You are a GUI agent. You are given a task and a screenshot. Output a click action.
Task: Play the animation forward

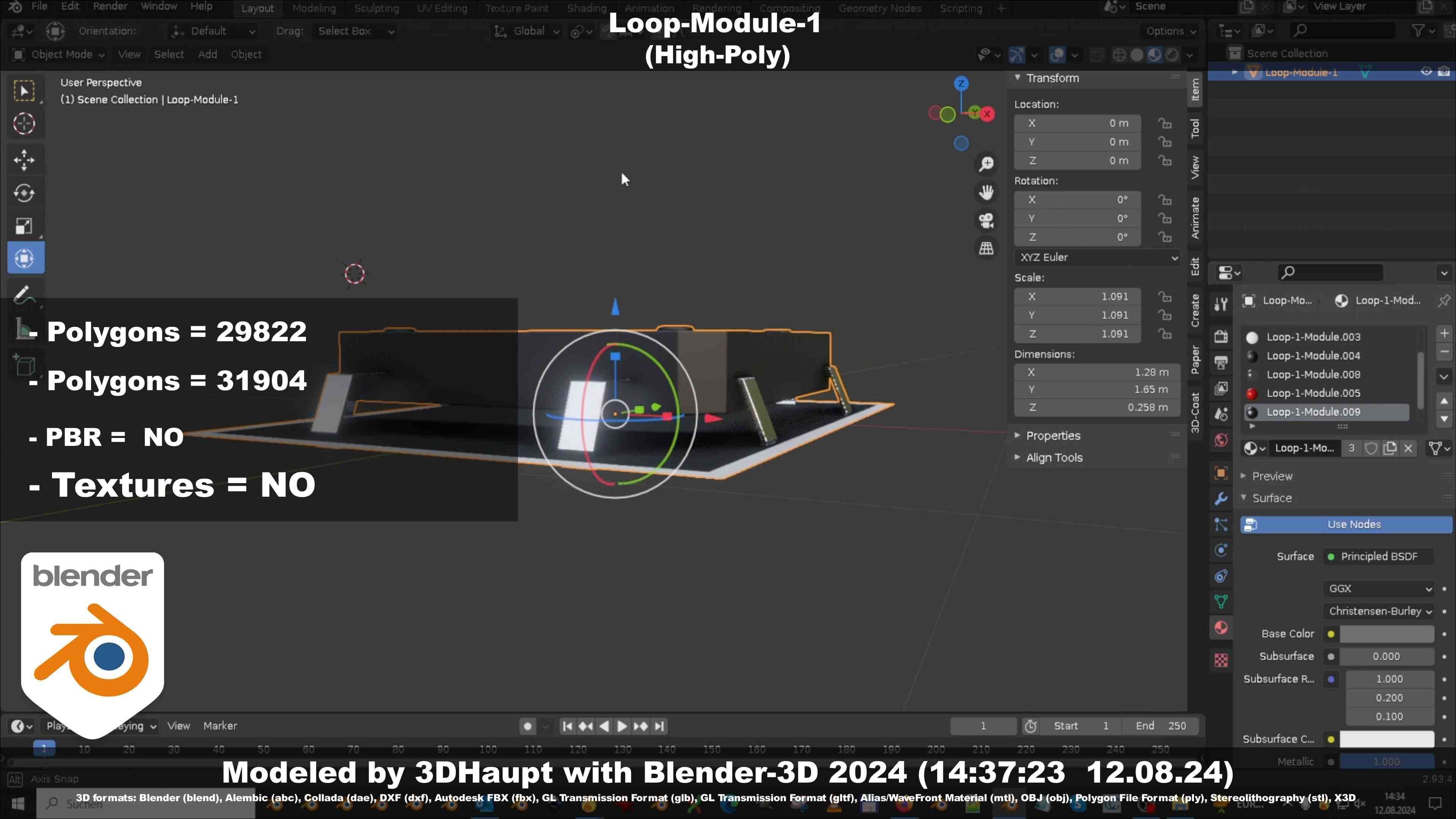coord(622,726)
